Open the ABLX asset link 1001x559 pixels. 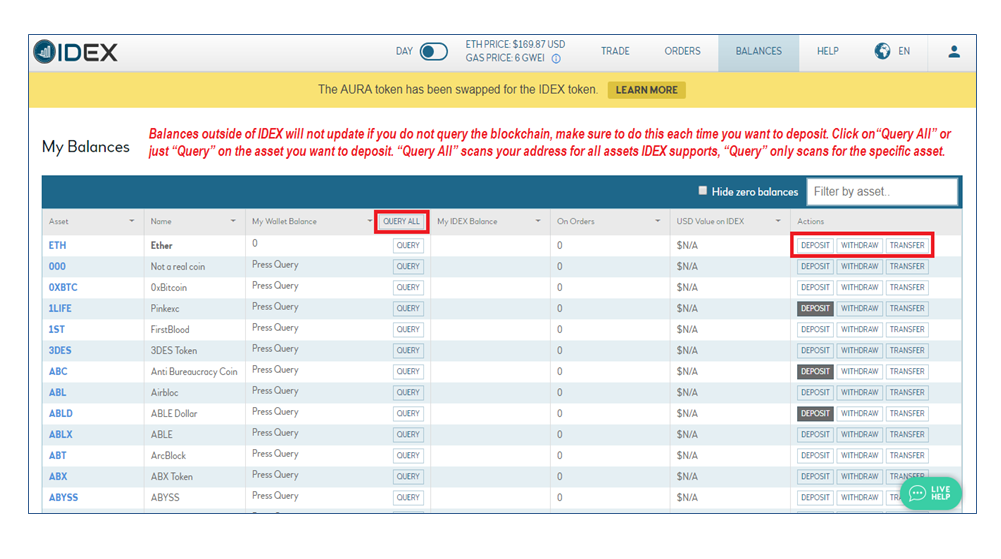[61, 435]
